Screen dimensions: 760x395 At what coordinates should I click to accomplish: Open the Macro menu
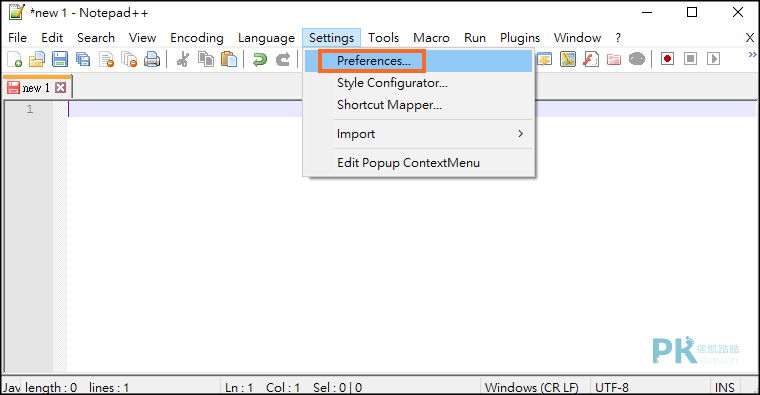pos(431,38)
